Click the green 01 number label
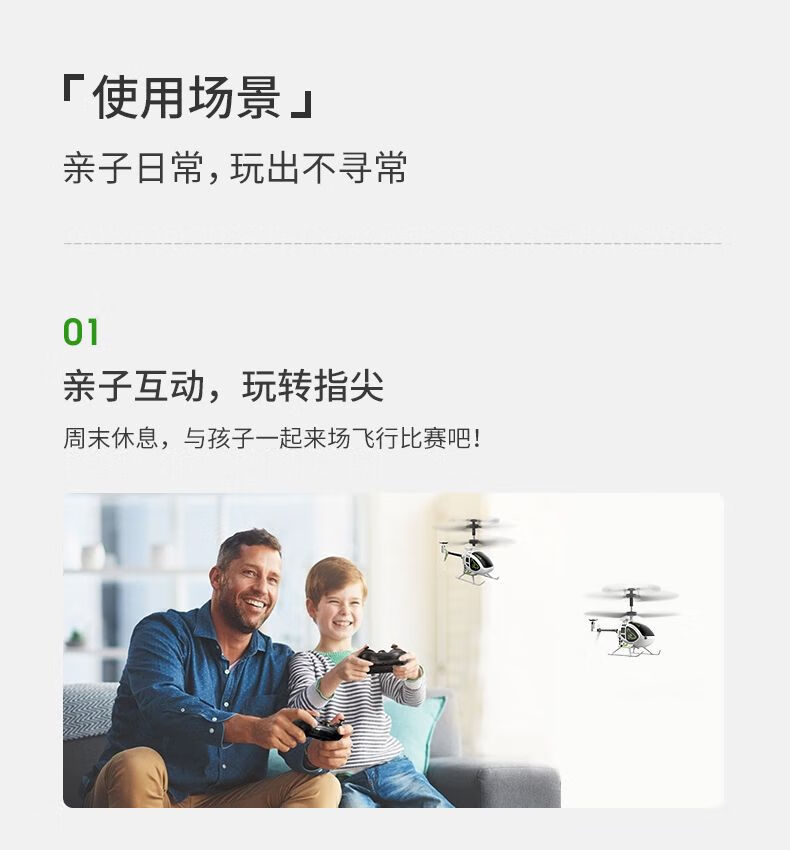Screen dimensions: 790x850 [x=81, y=332]
